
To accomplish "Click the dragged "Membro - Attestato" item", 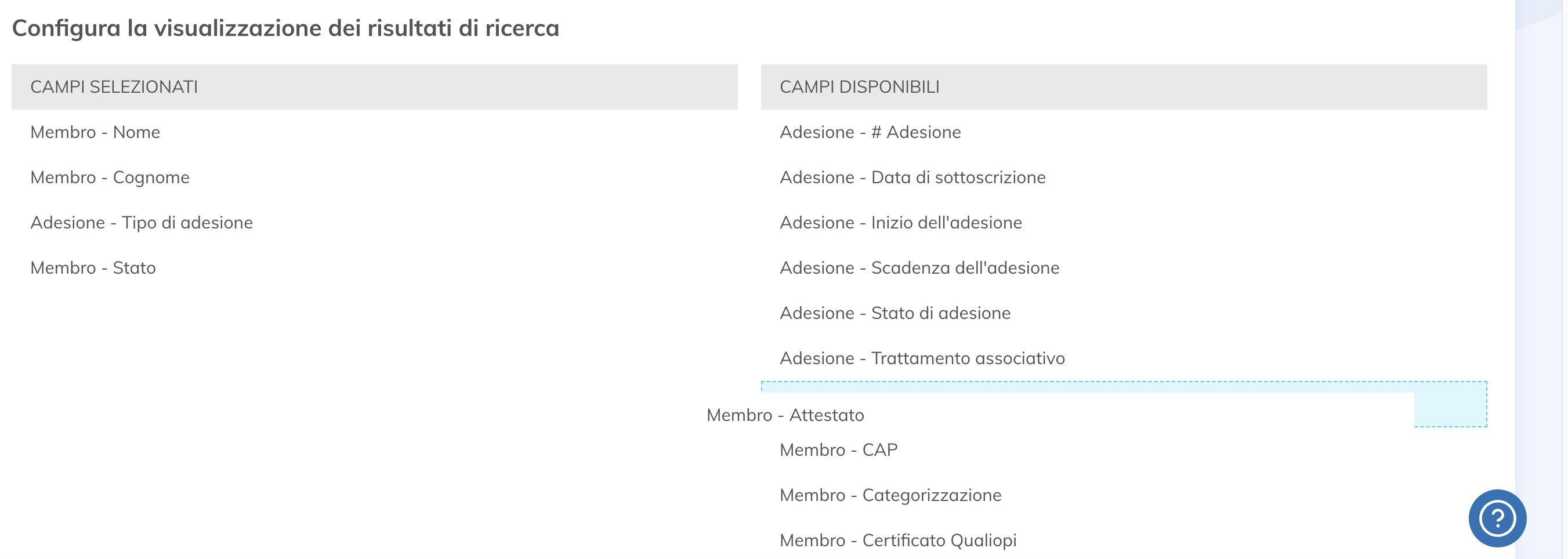I will (785, 415).
